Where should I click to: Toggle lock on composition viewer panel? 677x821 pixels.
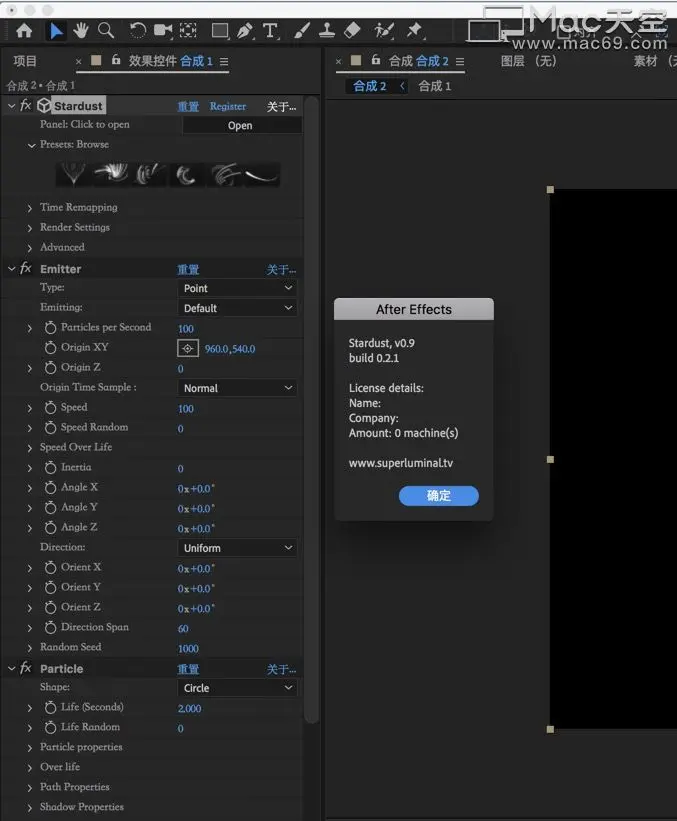coord(375,60)
